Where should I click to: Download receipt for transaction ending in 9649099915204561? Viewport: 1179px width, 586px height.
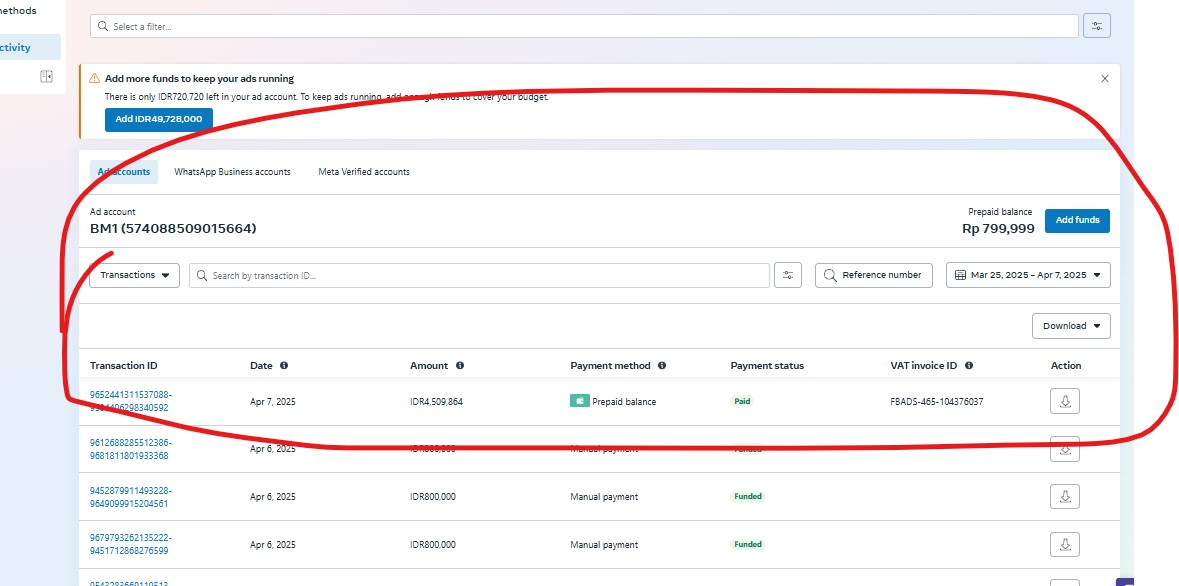[x=1065, y=496]
